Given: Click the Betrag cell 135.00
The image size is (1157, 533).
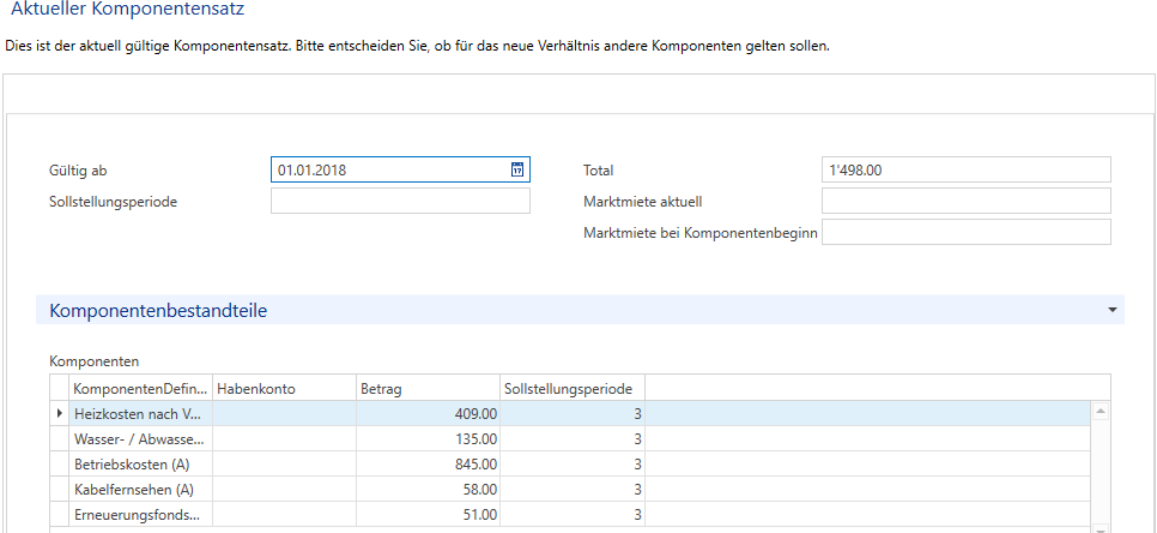Looking at the screenshot, I should [x=428, y=439].
